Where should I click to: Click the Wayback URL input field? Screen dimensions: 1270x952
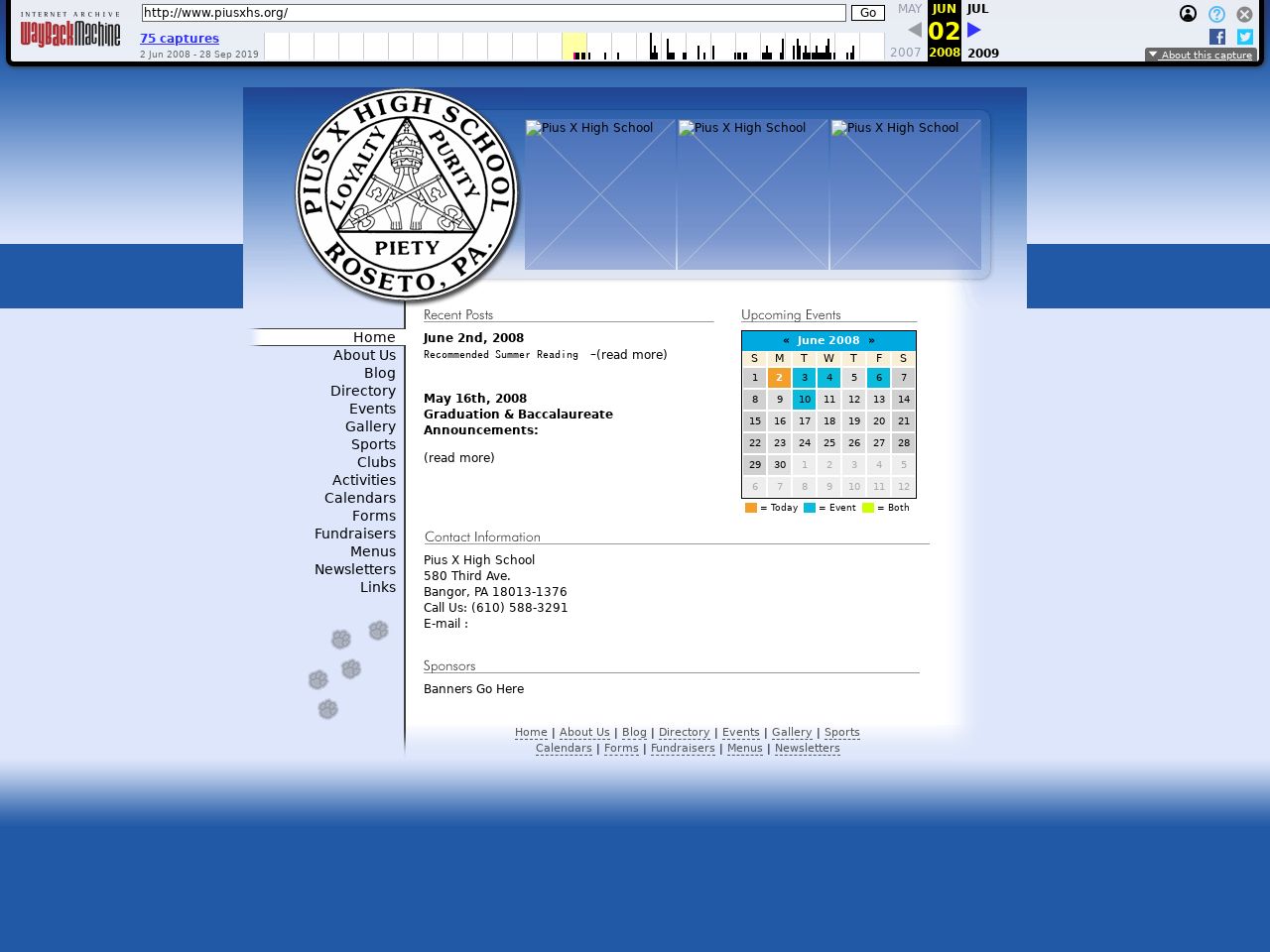(x=493, y=13)
